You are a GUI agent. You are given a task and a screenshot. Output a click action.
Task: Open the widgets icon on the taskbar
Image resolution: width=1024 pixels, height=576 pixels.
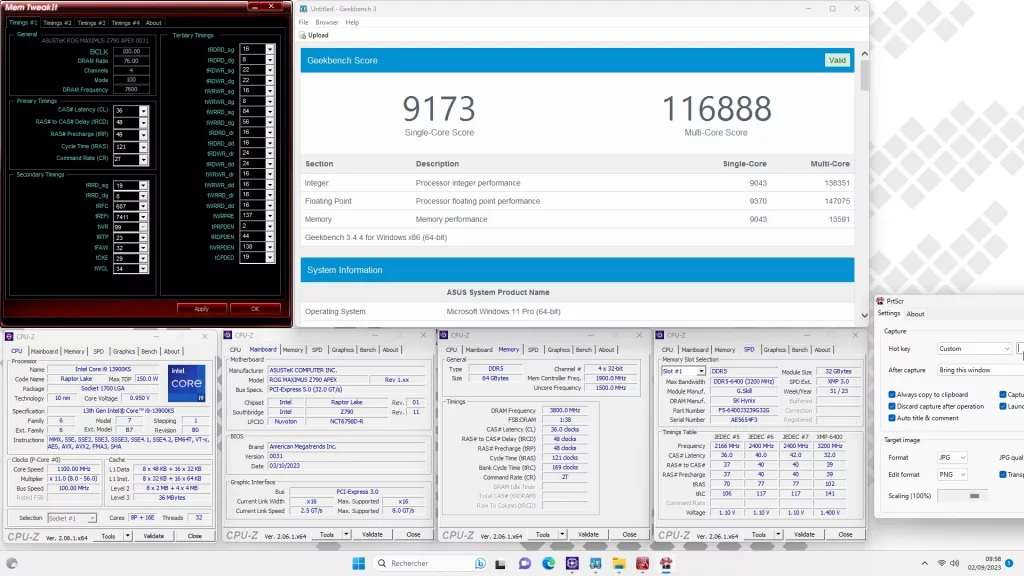point(12,564)
